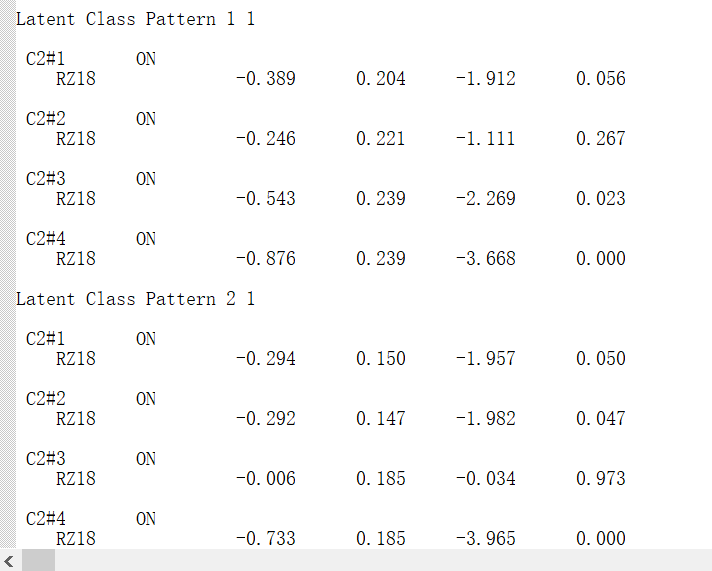Click the p-value 0.056
This screenshot has height=571, width=712.
tap(601, 79)
